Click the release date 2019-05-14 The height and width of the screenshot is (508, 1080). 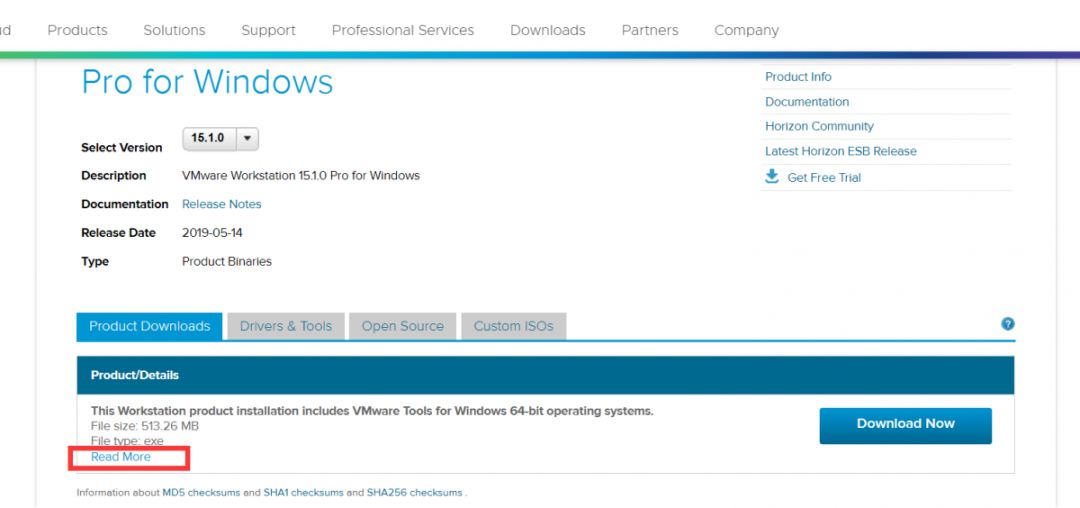tap(212, 233)
